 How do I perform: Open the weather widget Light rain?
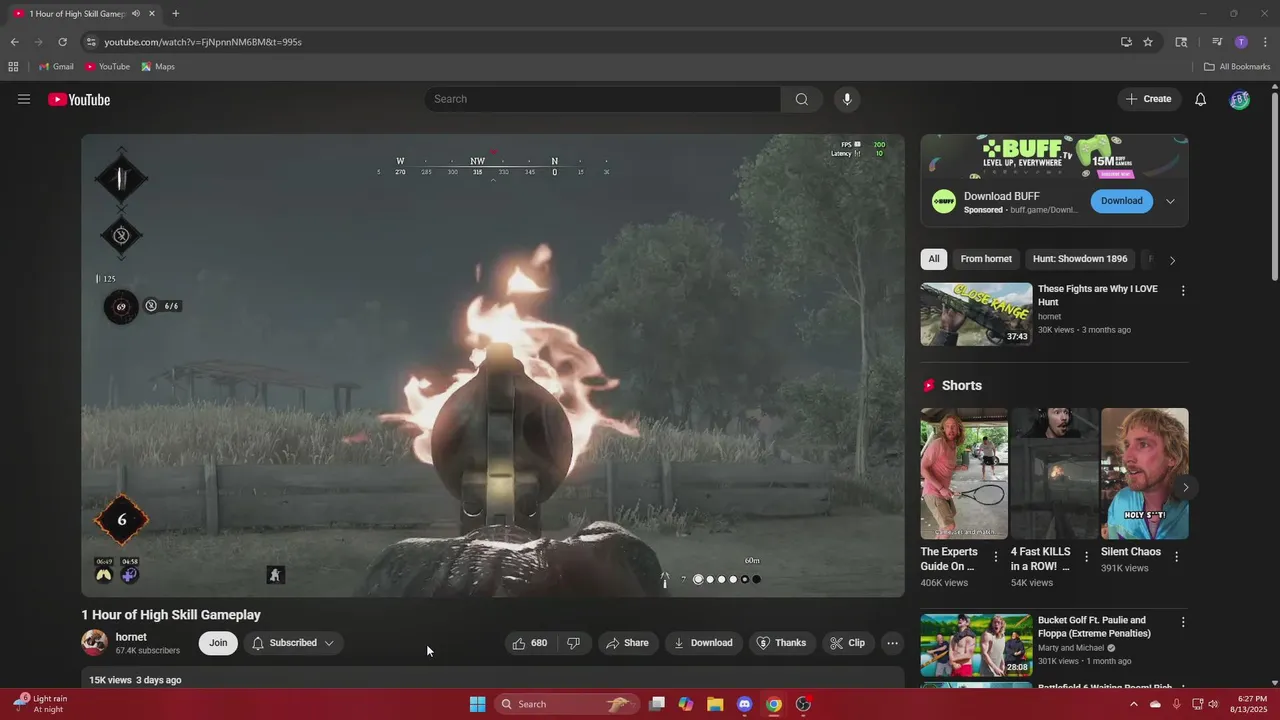click(x=40, y=704)
